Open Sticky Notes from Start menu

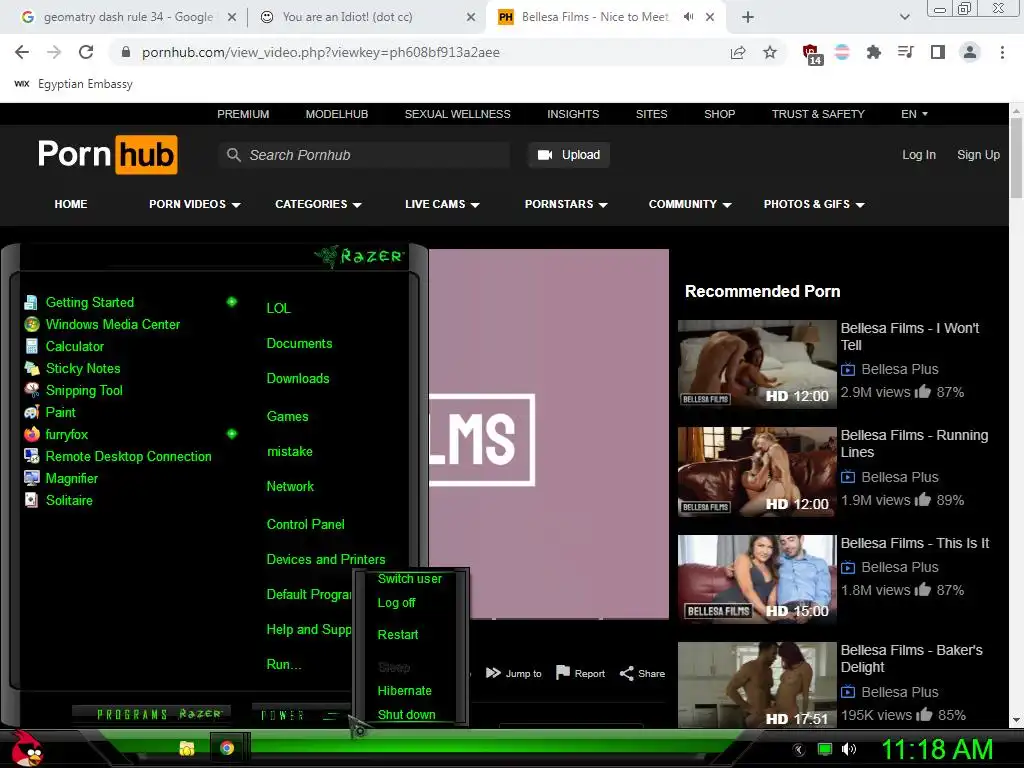pyautogui.click(x=72, y=368)
